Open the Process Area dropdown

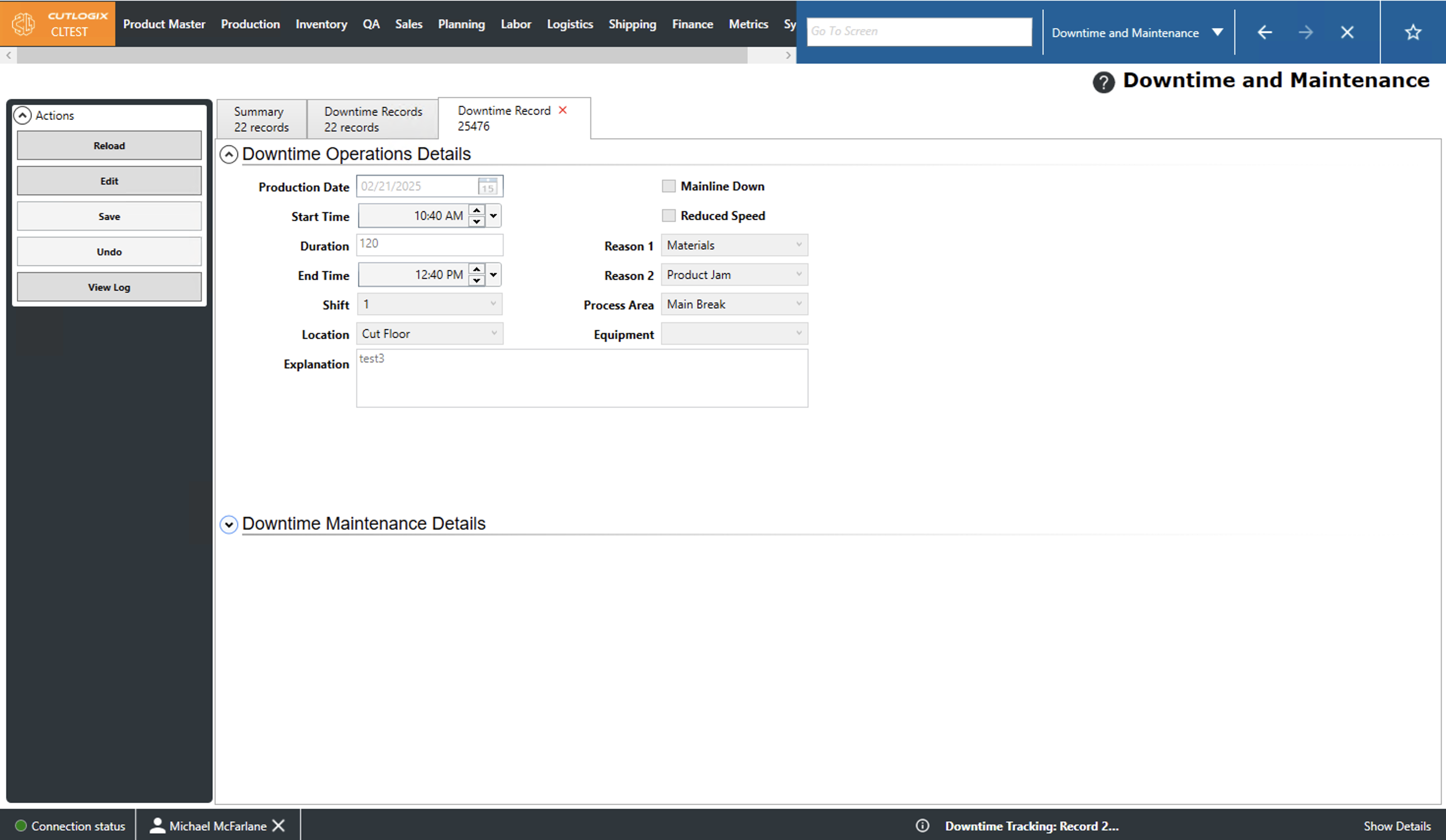(734, 305)
